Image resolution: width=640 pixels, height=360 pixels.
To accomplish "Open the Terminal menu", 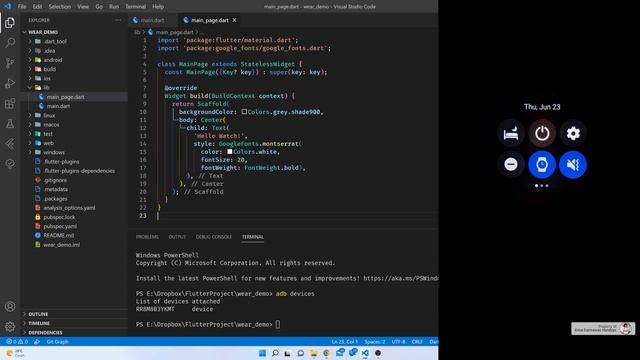I will click(136, 7).
